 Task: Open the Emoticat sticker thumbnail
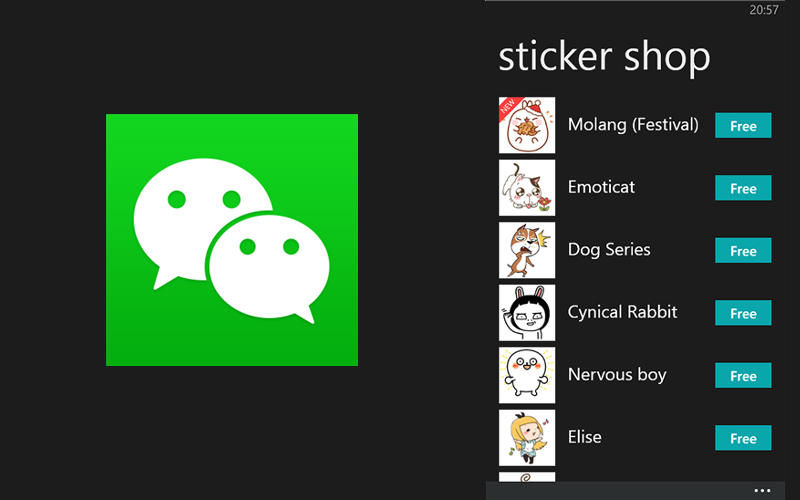(x=527, y=188)
